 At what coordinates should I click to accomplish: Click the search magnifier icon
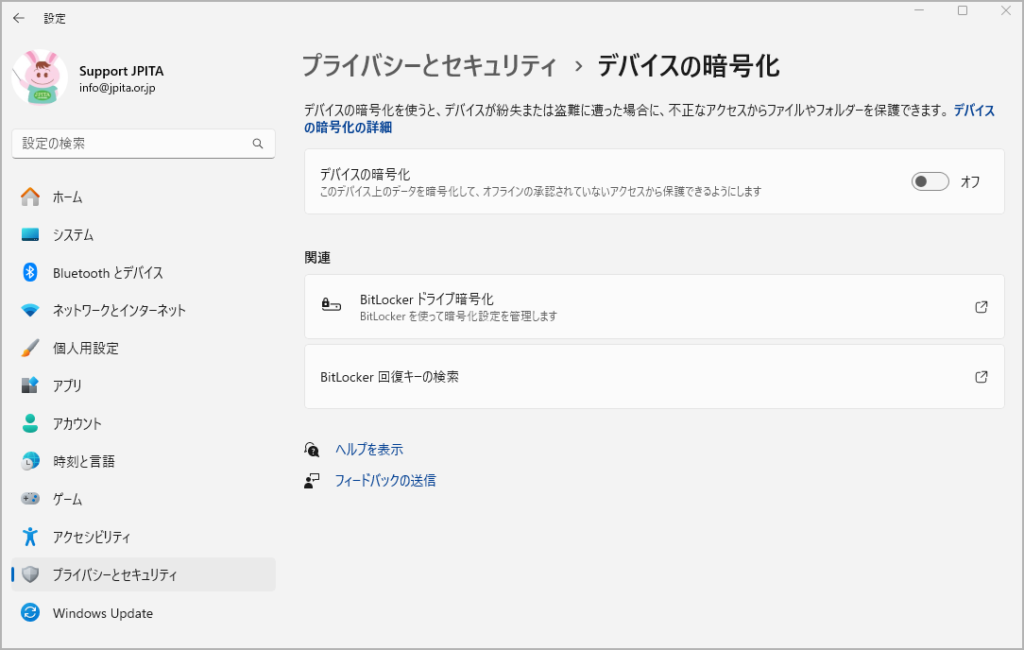point(258,144)
